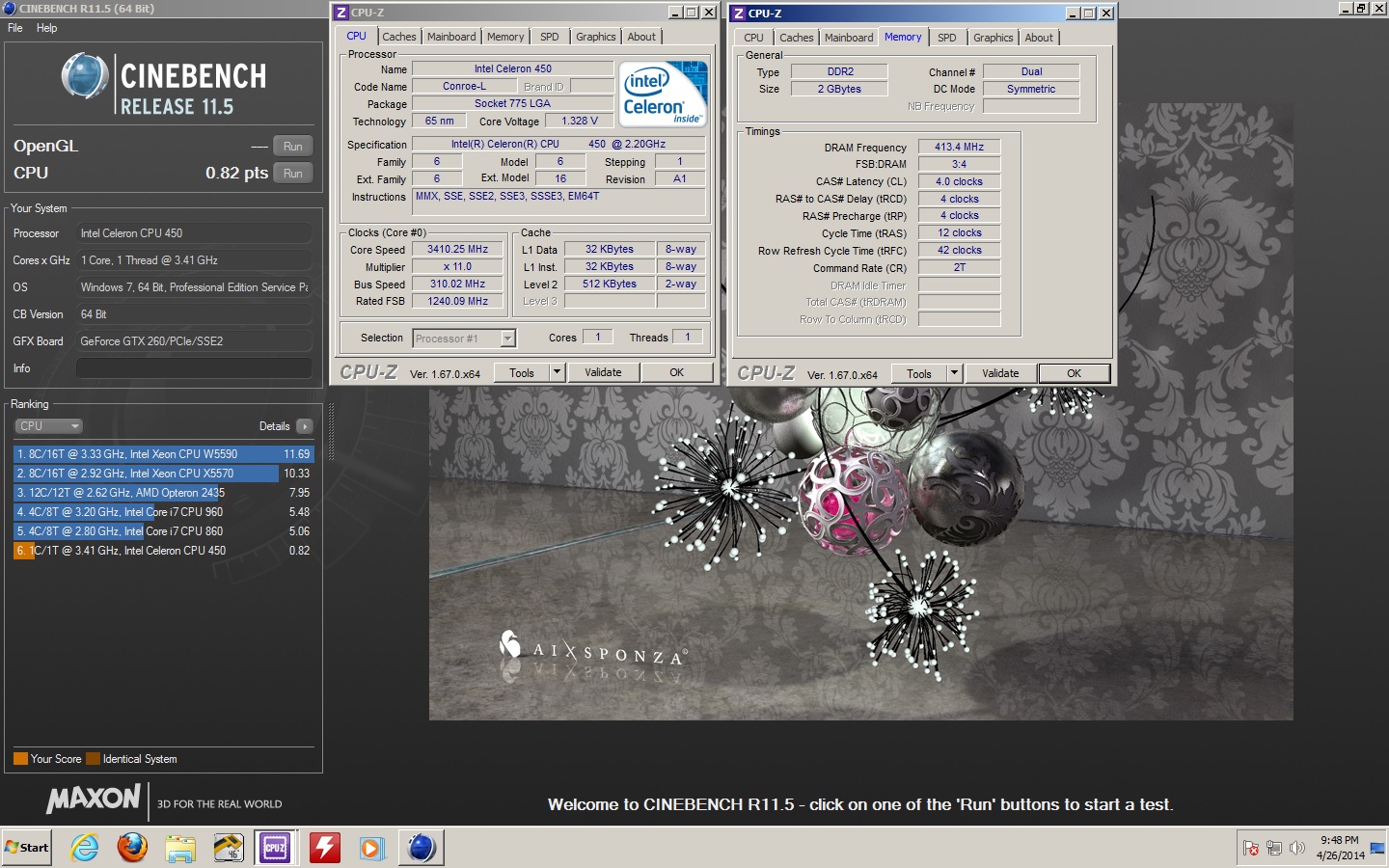The width and height of the screenshot is (1389, 868).
Task: Click the Cinebench sphere logo in header
Action: coord(84,76)
